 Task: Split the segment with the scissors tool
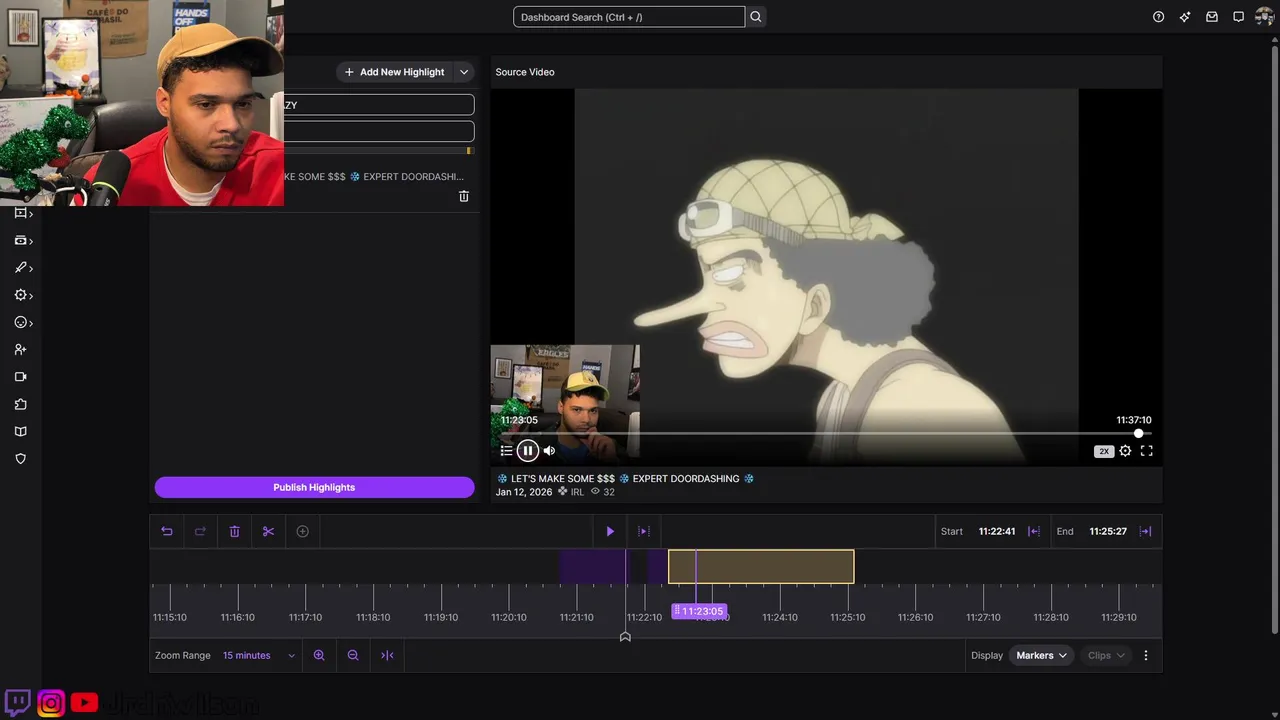(x=268, y=531)
